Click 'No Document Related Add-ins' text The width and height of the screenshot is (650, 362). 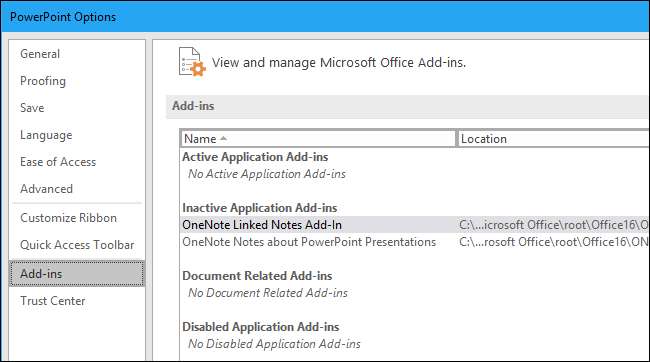click(x=268, y=293)
